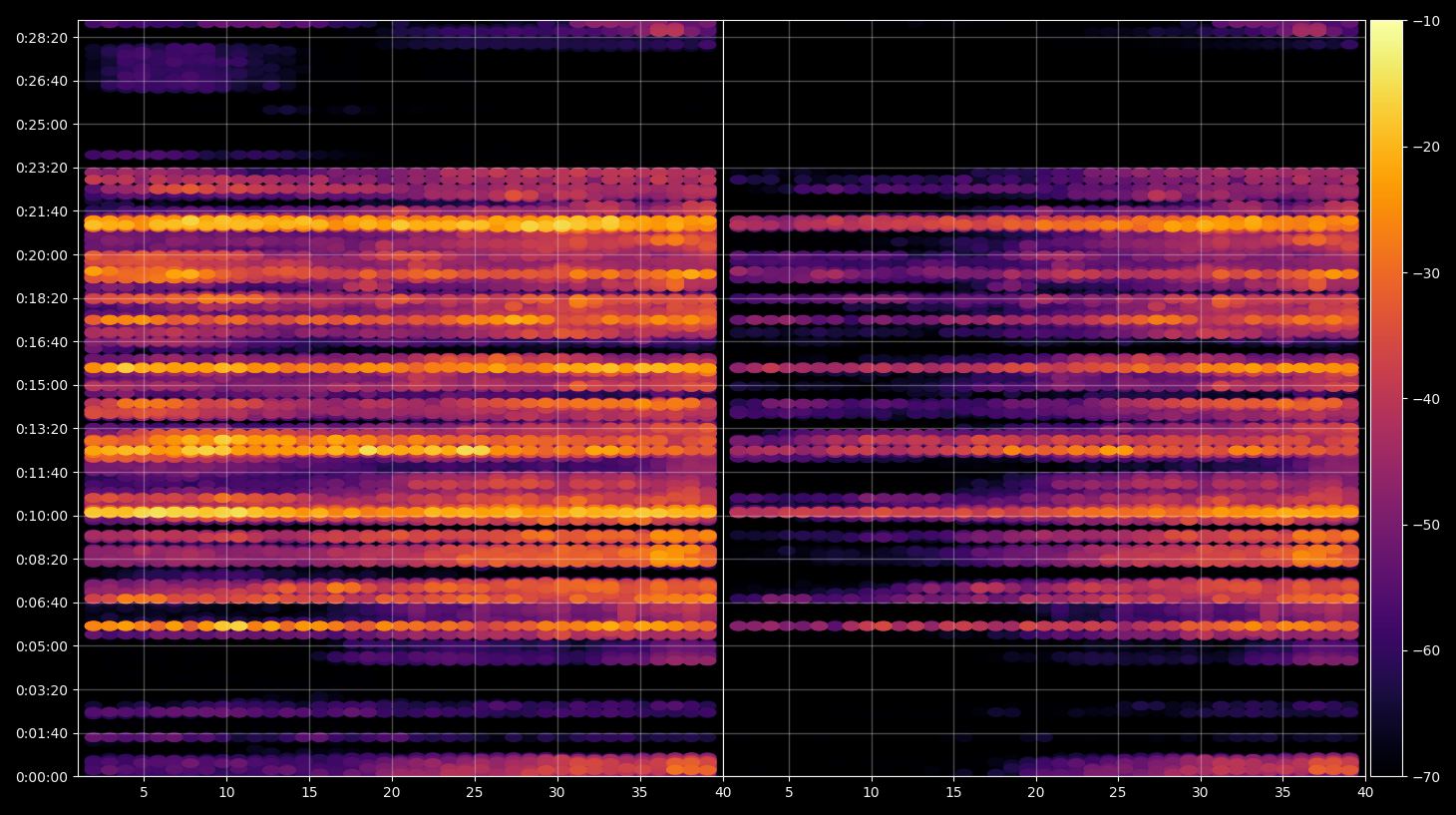Select the 0:03:20 y-axis tick label

42,690
